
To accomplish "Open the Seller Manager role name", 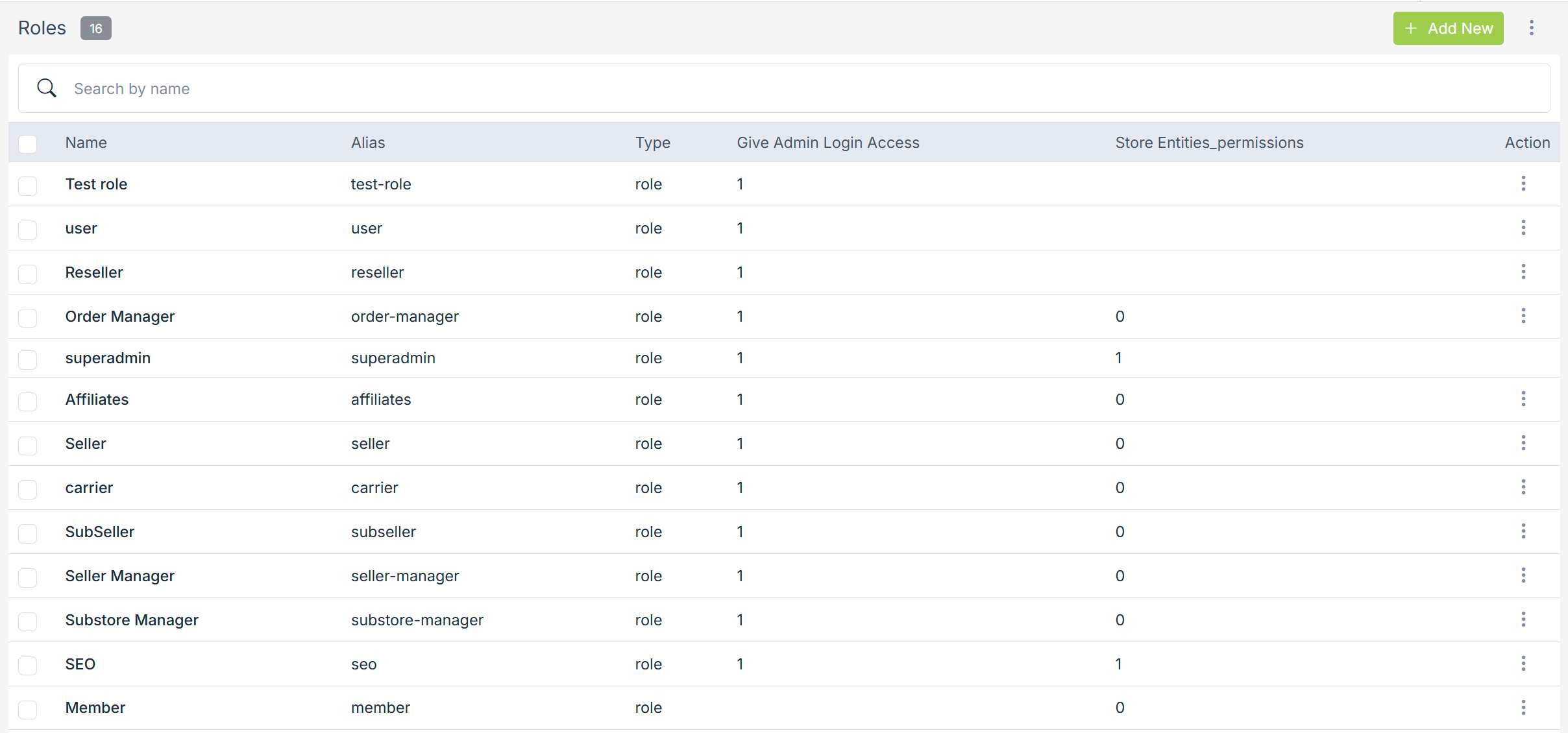I will click(x=120, y=576).
